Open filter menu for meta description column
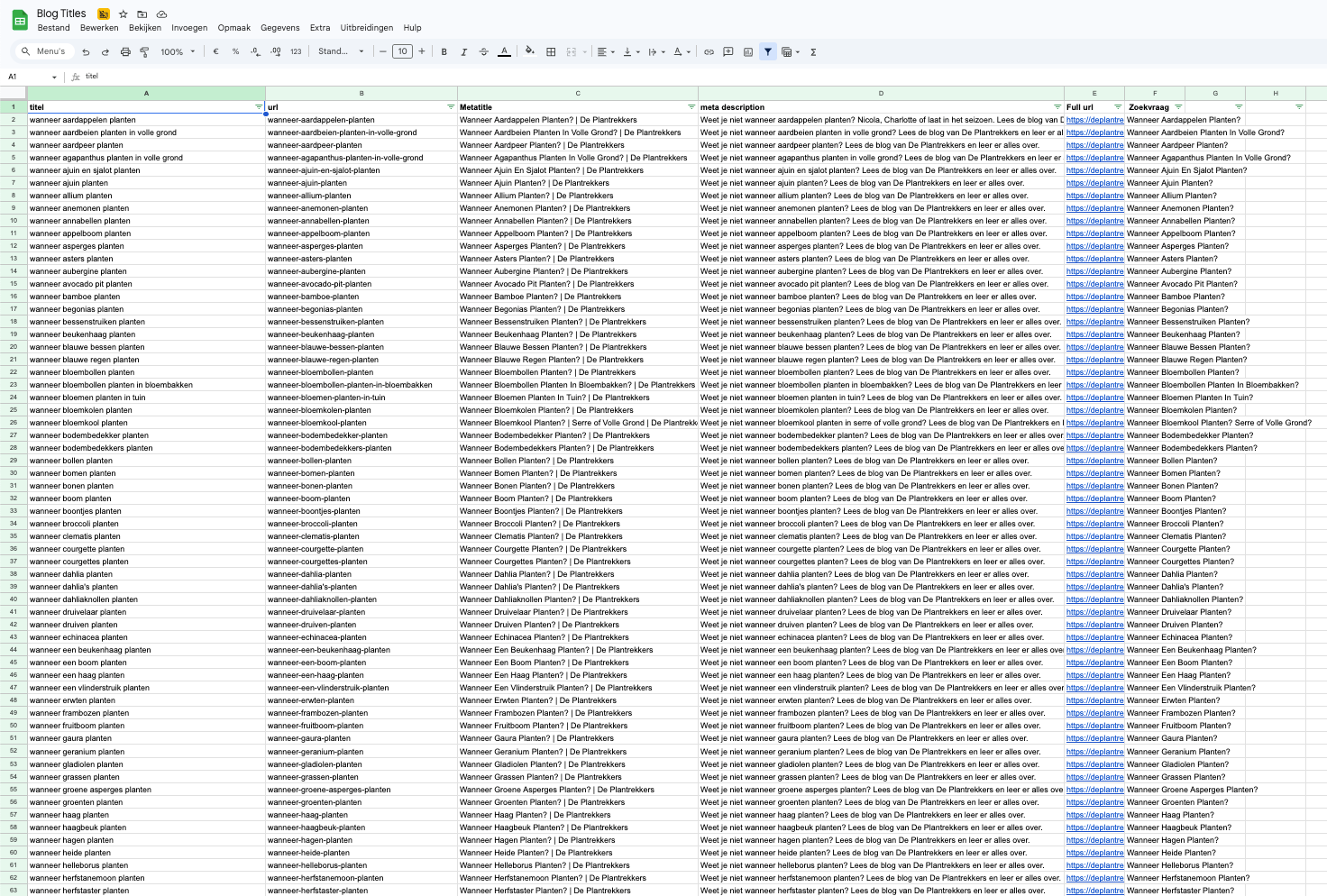This screenshot has width=1327, height=896. tap(1057, 107)
